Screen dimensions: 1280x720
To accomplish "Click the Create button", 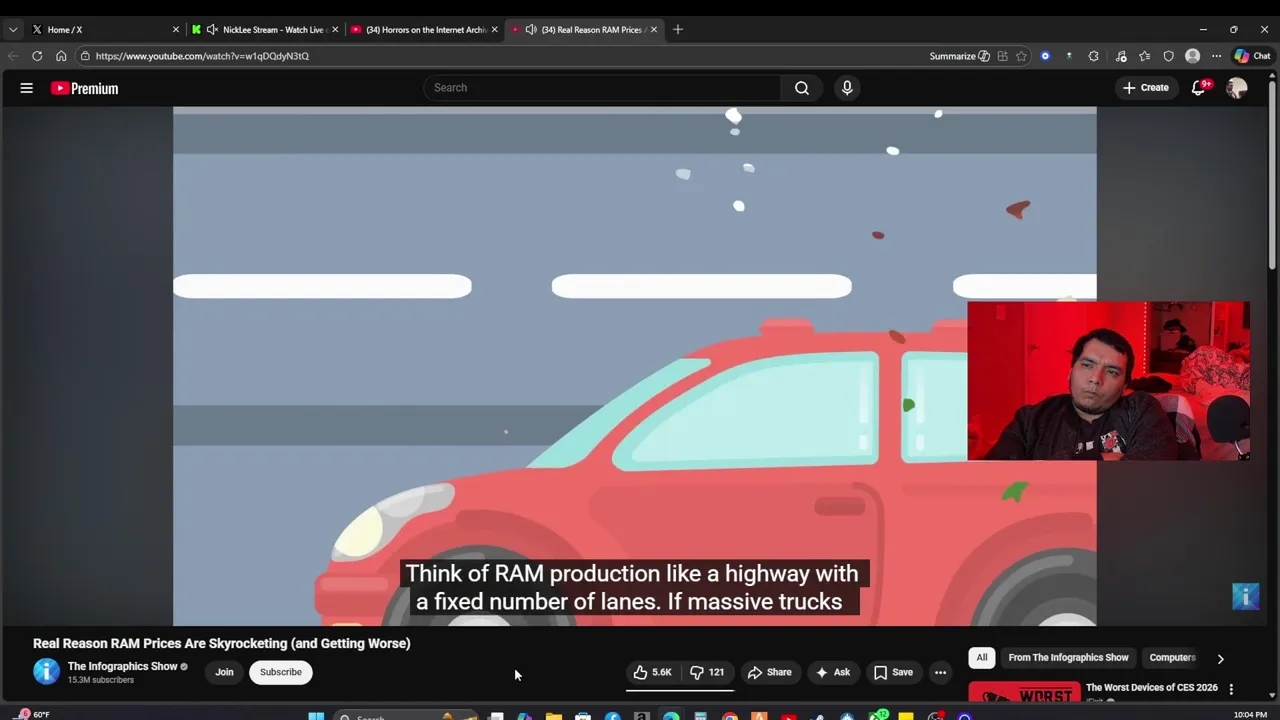I will click(x=1145, y=88).
